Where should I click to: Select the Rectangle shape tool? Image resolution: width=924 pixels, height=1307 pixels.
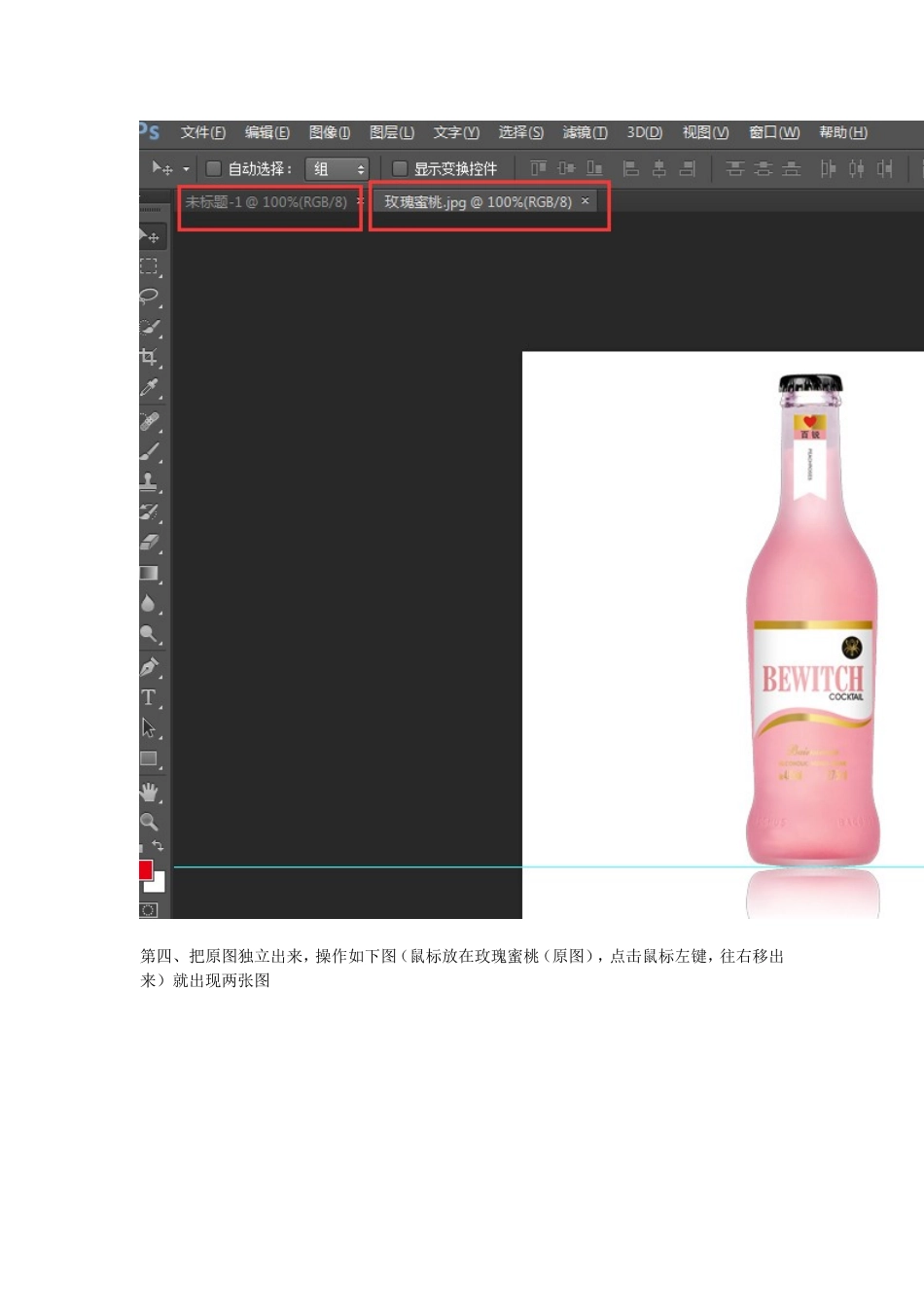click(x=149, y=759)
